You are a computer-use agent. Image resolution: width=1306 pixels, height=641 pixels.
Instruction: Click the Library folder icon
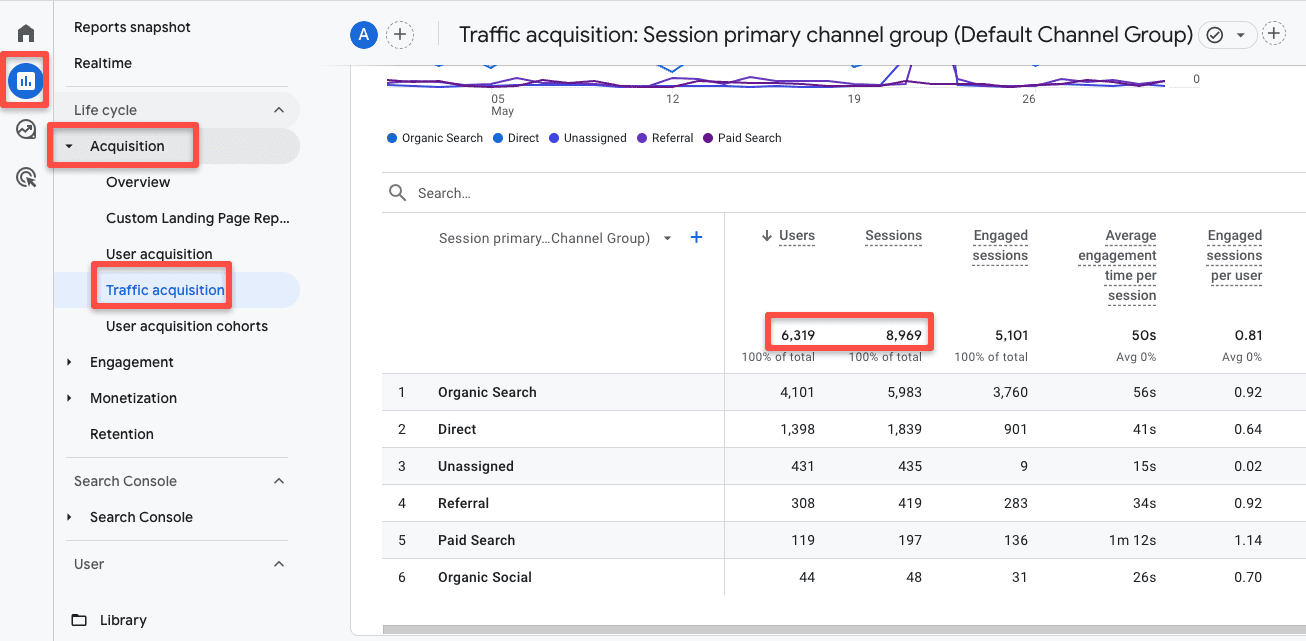pos(79,620)
